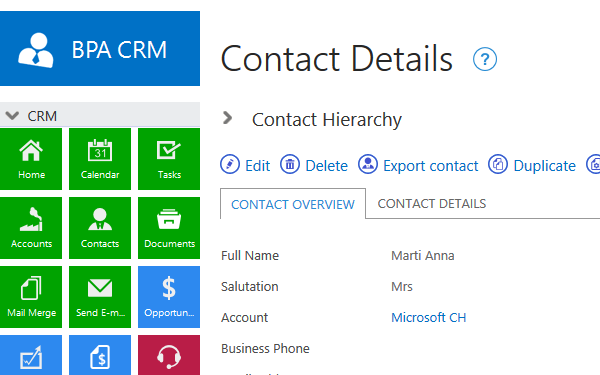Open the Tasks tile

169,159
